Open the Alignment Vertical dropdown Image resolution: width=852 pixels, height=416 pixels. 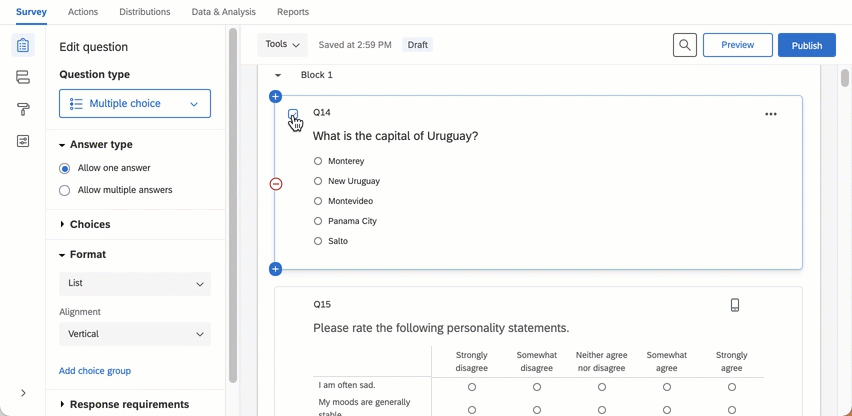click(135, 334)
